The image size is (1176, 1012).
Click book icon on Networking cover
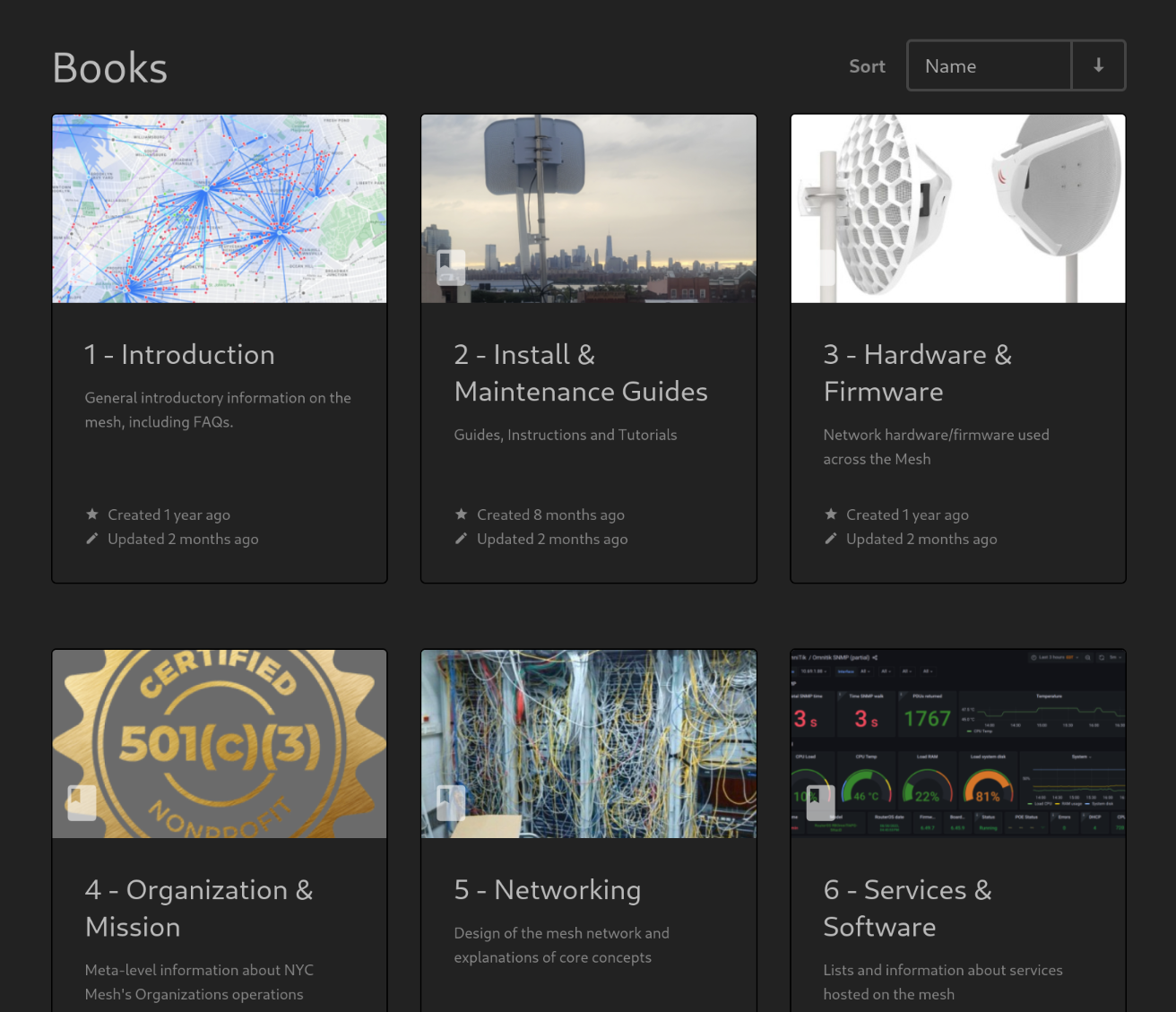tap(450, 802)
